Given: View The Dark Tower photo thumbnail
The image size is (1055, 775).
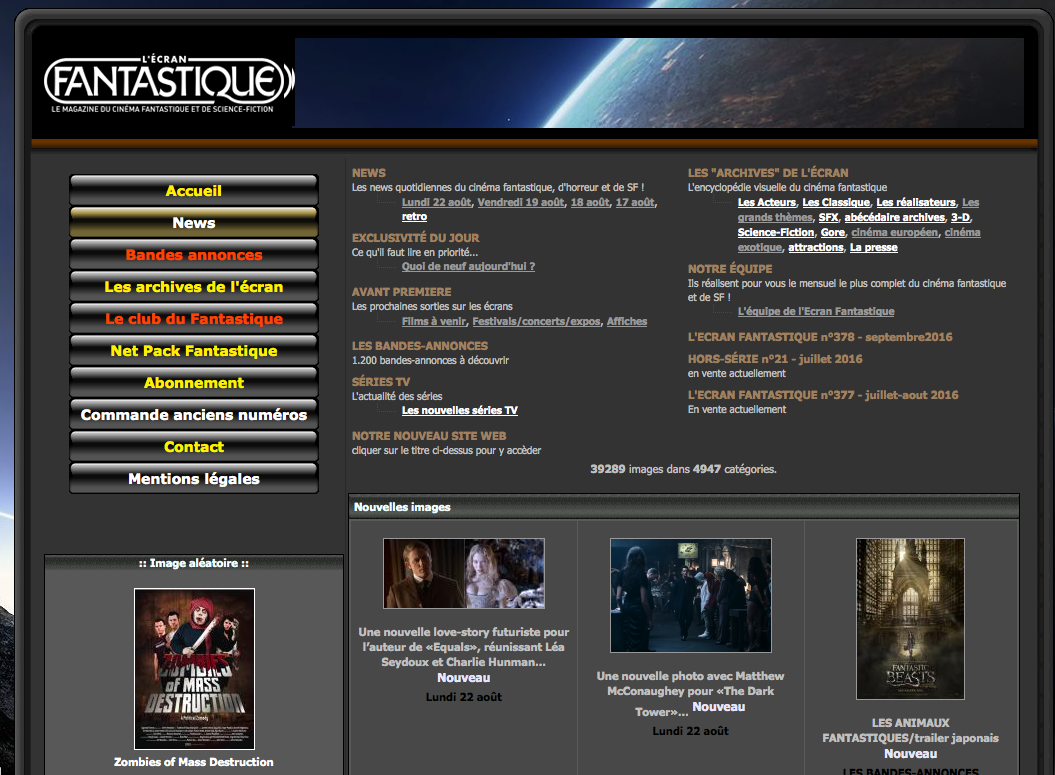Looking at the screenshot, I should 691,595.
